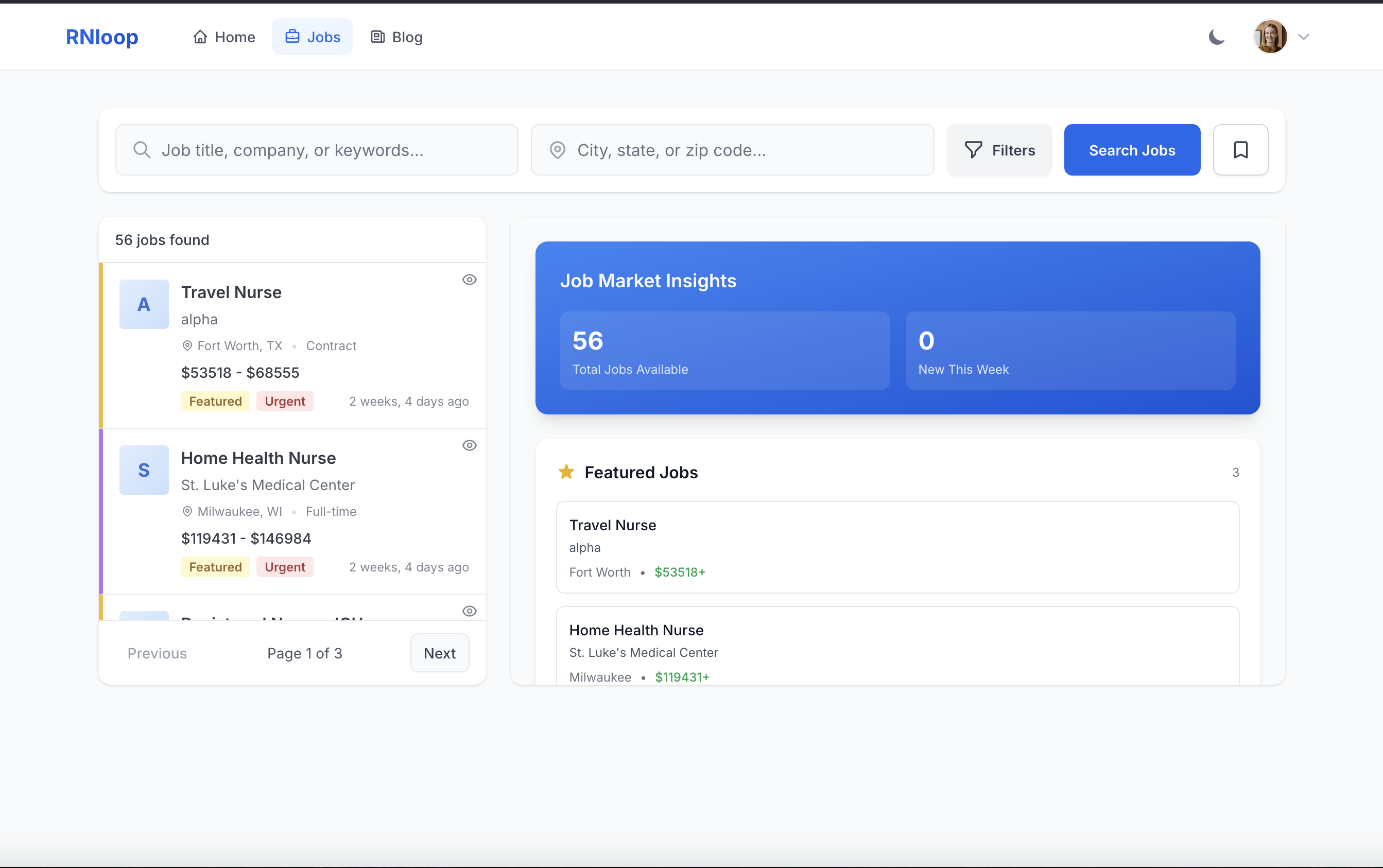Click the St. Luke's company logo tile

[144, 470]
